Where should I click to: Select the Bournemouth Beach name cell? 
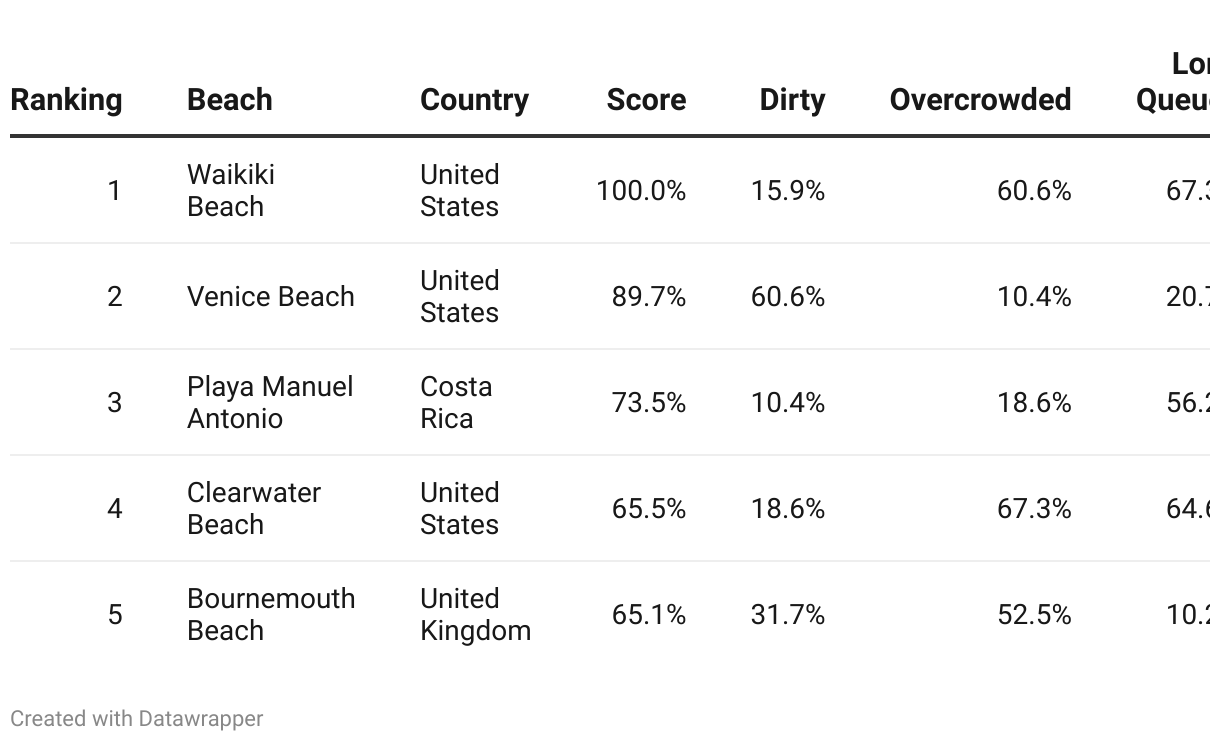[271, 614]
